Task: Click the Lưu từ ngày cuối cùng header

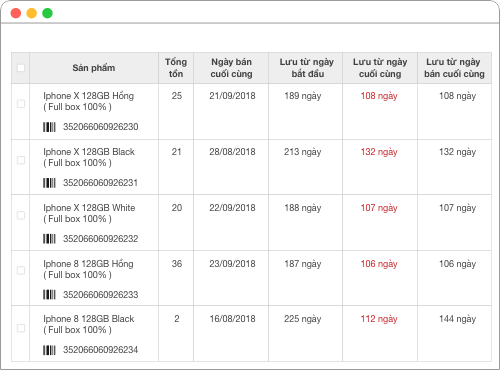Action: (380, 68)
